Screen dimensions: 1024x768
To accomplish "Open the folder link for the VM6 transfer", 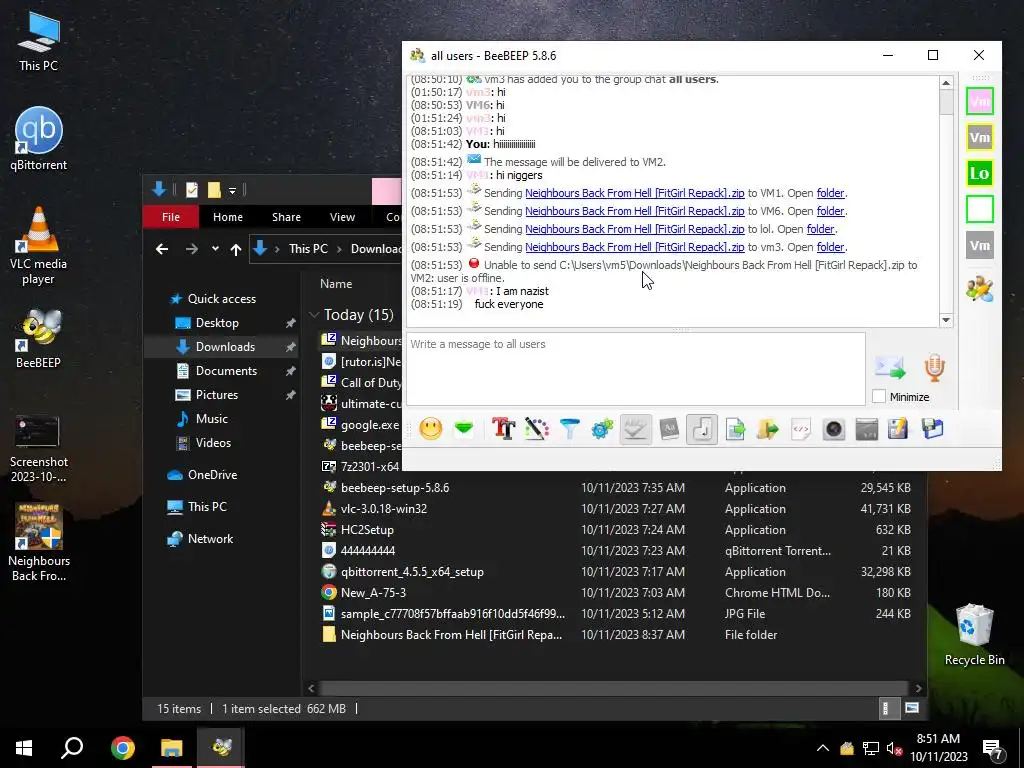I will (x=830, y=211).
